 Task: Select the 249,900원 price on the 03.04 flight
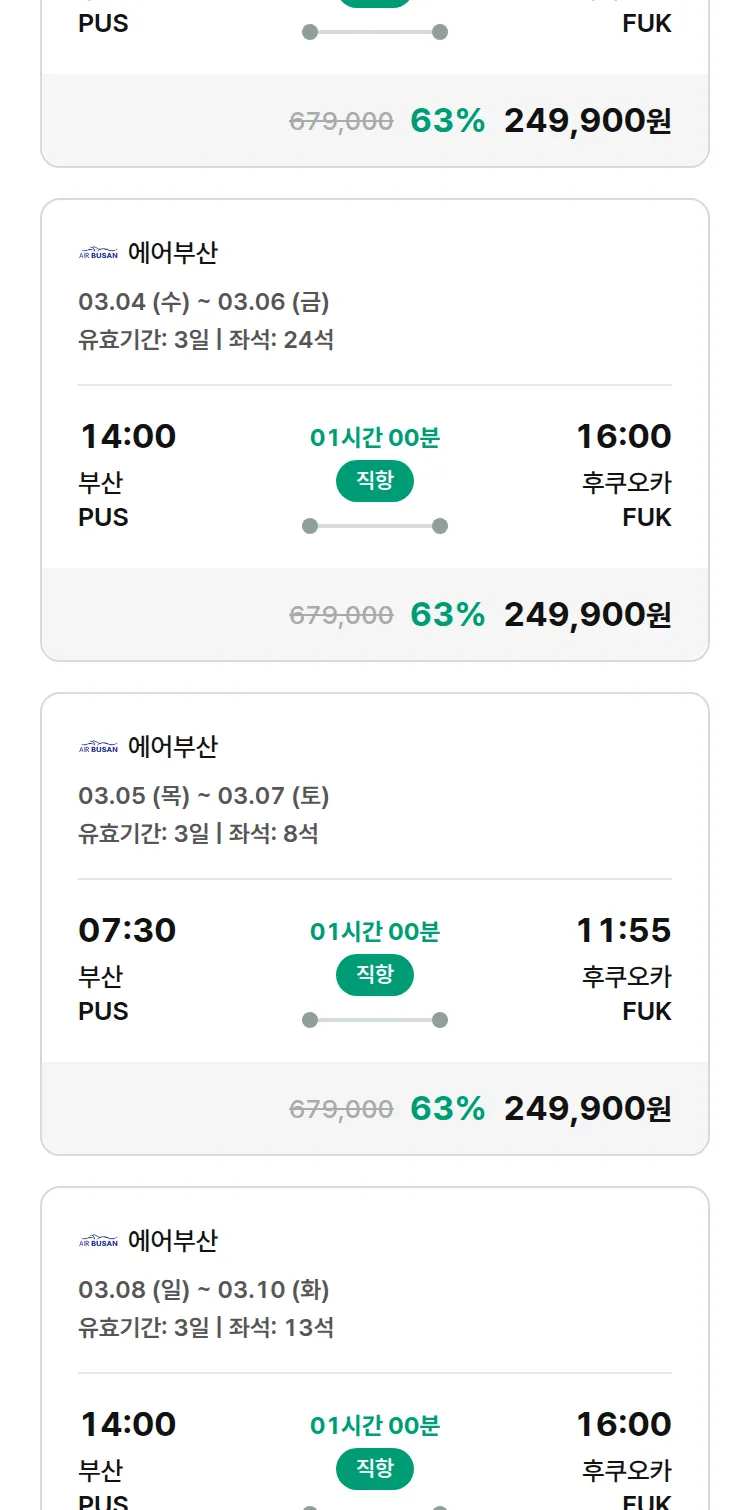(587, 614)
